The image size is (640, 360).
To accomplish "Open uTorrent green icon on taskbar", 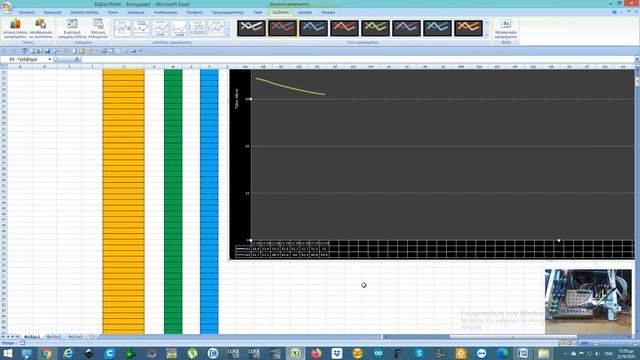I will [x=192, y=353].
